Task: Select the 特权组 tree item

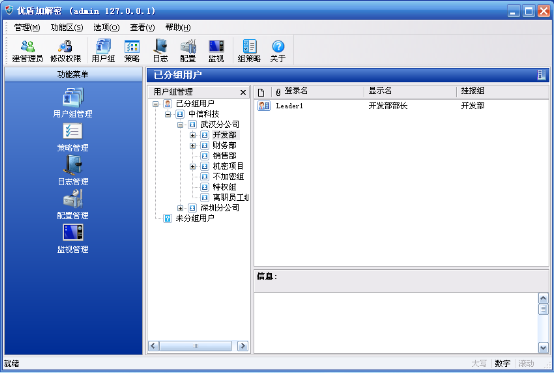Action: [224, 187]
